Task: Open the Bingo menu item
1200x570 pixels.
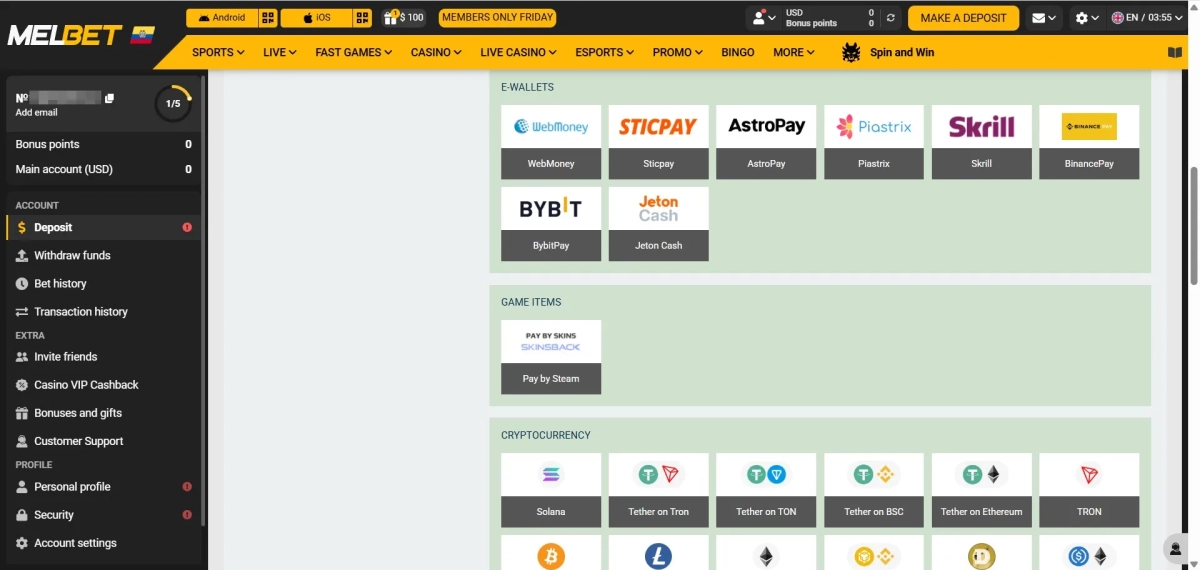Action: pos(738,52)
